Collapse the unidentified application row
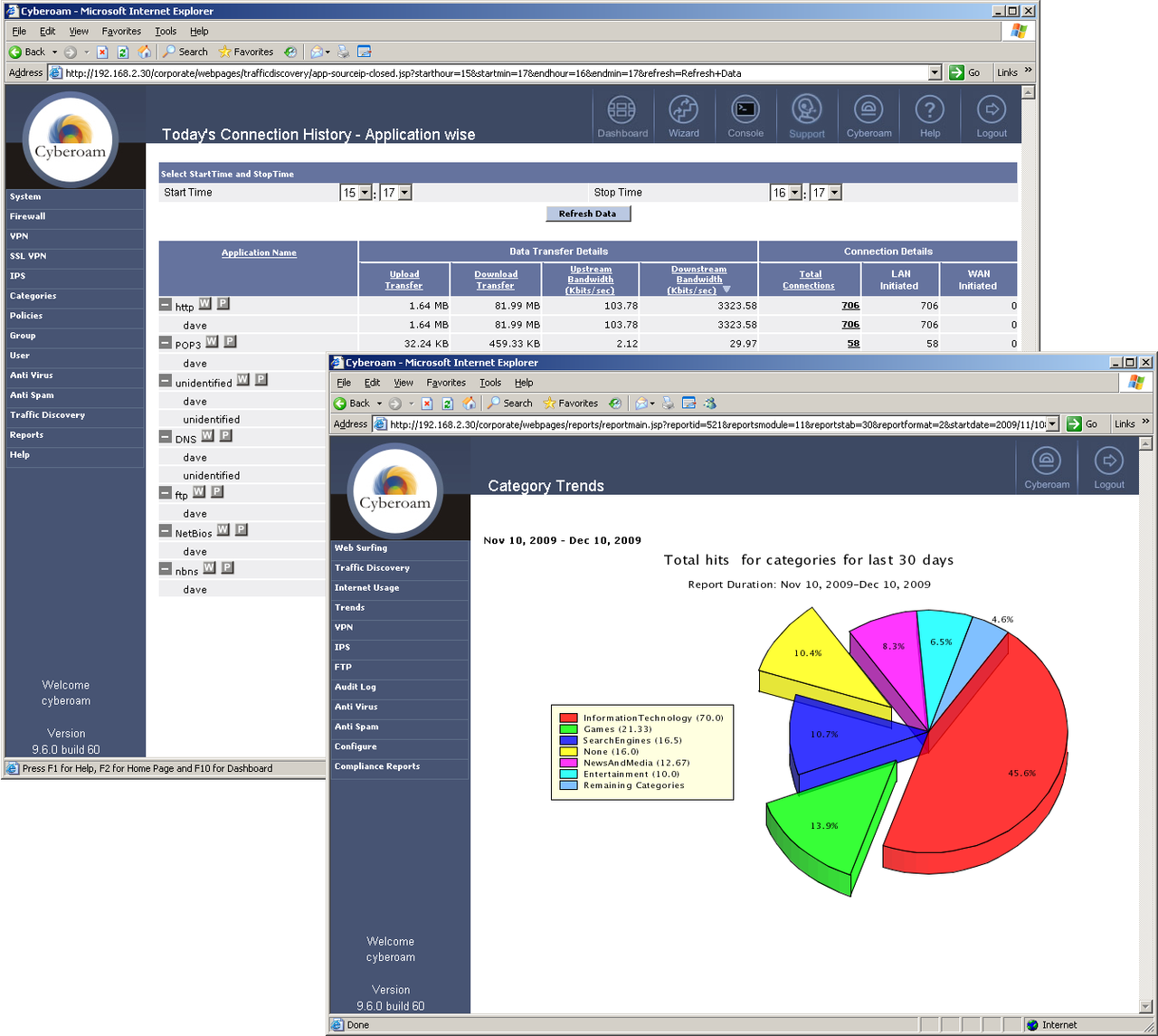Image resolution: width=1158 pixels, height=1036 pixels. (166, 382)
